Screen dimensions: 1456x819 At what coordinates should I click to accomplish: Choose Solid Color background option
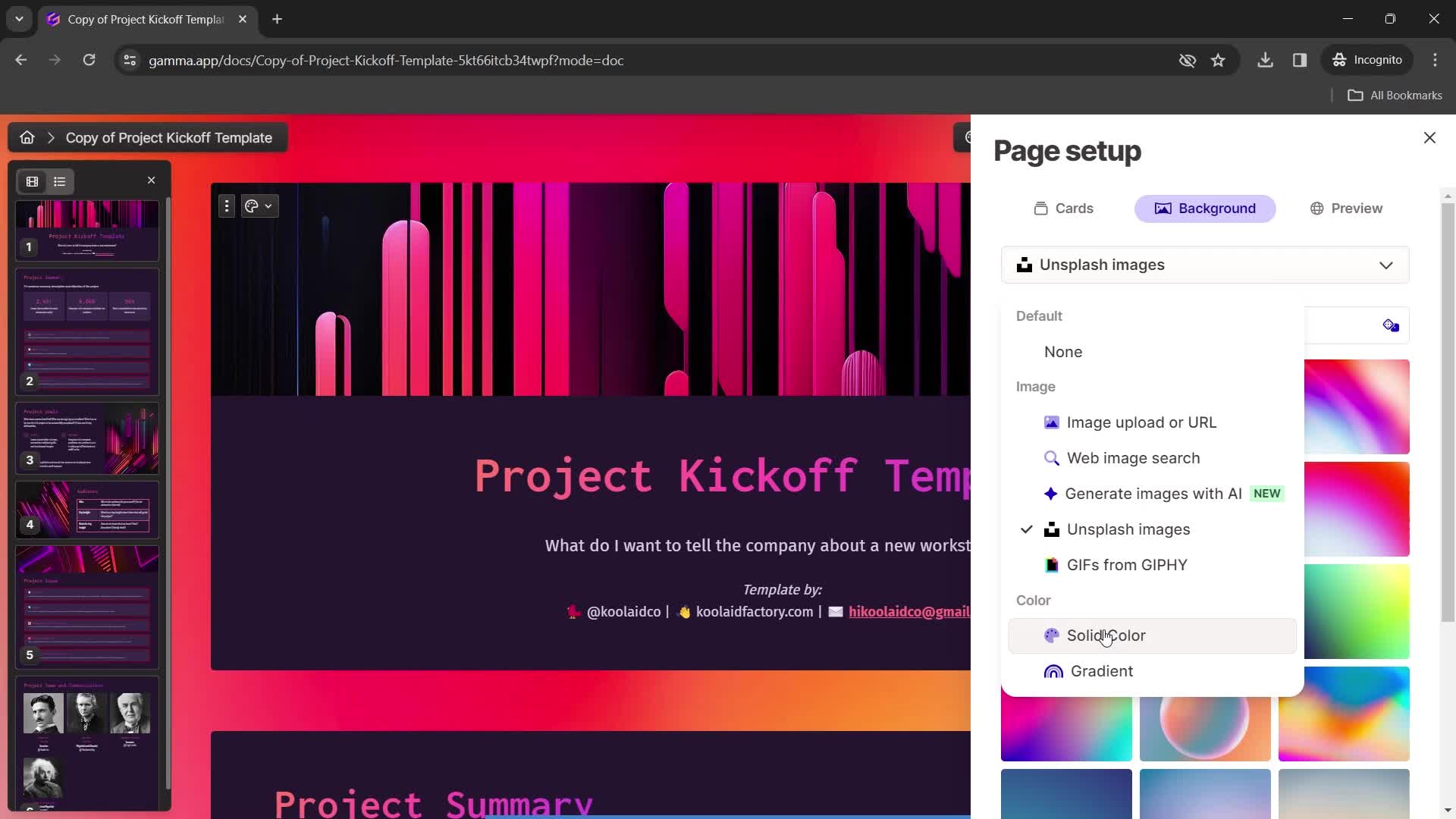click(1153, 635)
